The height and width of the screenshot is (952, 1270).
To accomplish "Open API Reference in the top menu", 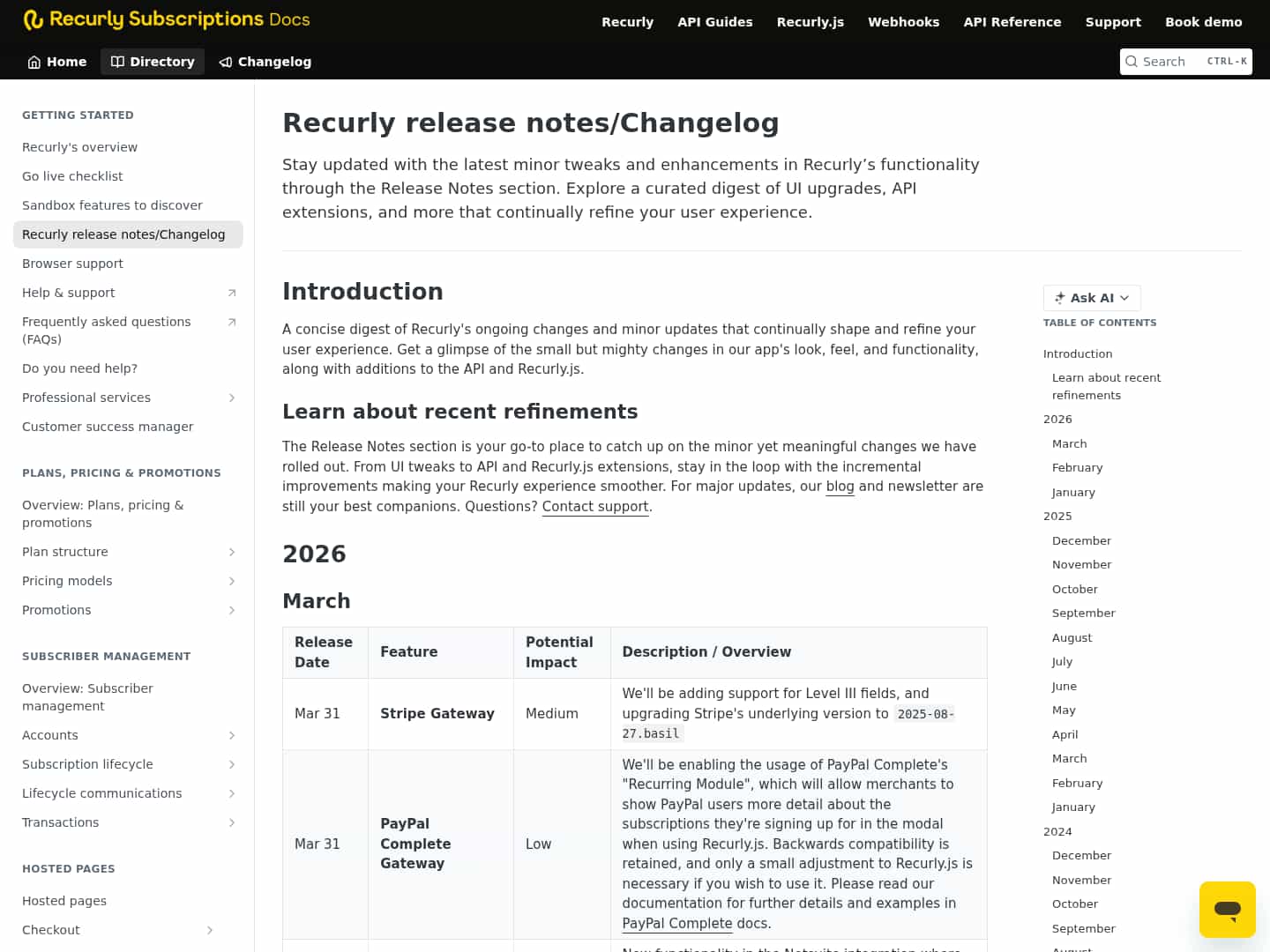I will [1012, 22].
